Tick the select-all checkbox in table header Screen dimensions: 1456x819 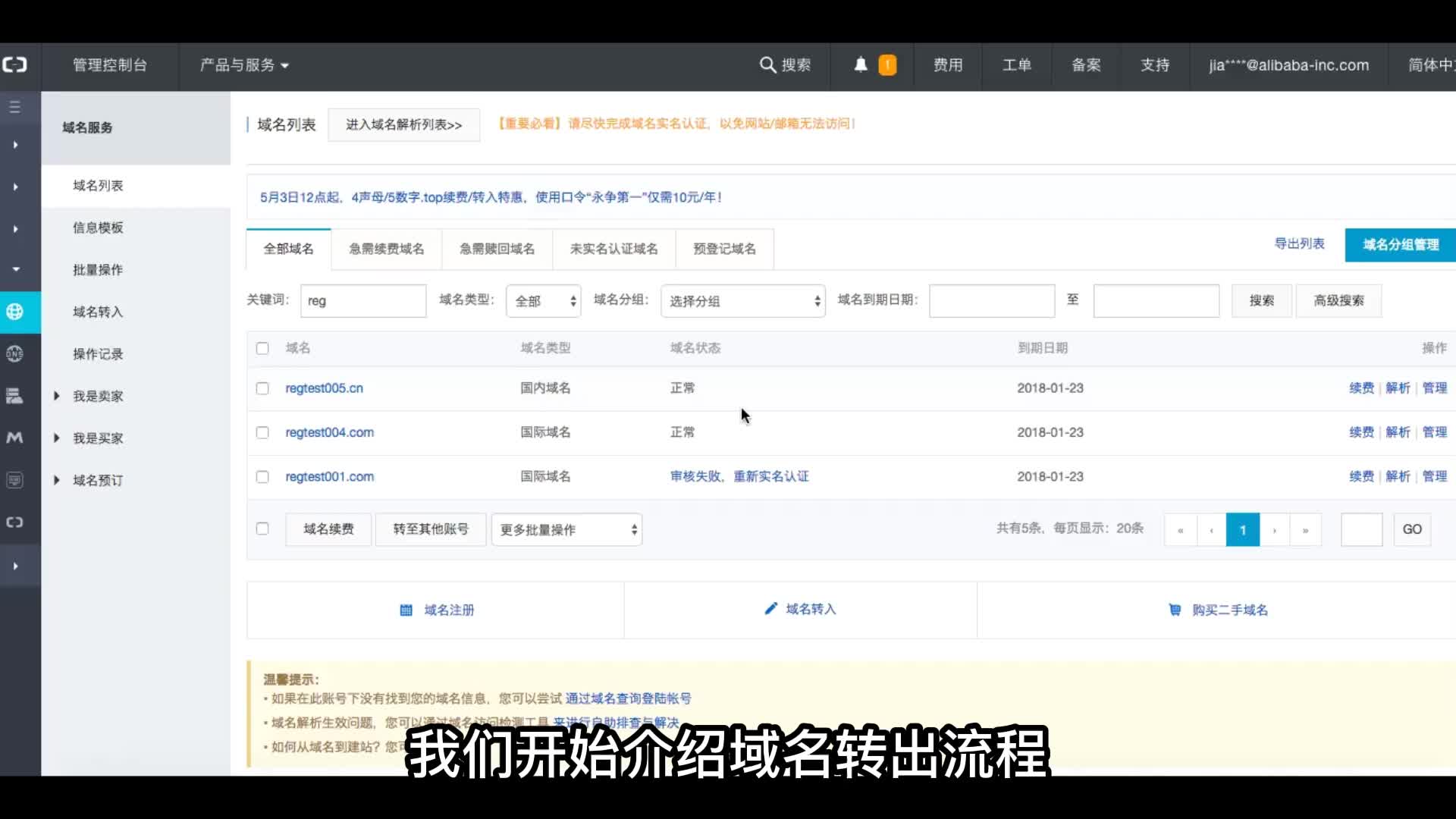262,348
